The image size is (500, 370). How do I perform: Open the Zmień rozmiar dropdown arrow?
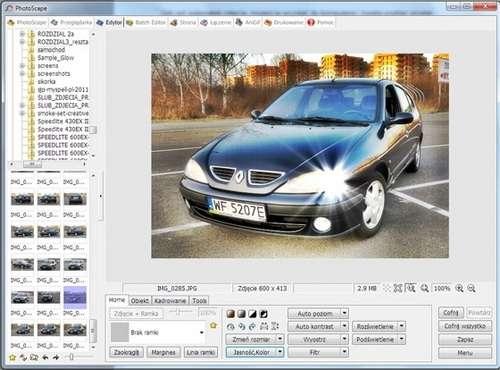tap(280, 339)
